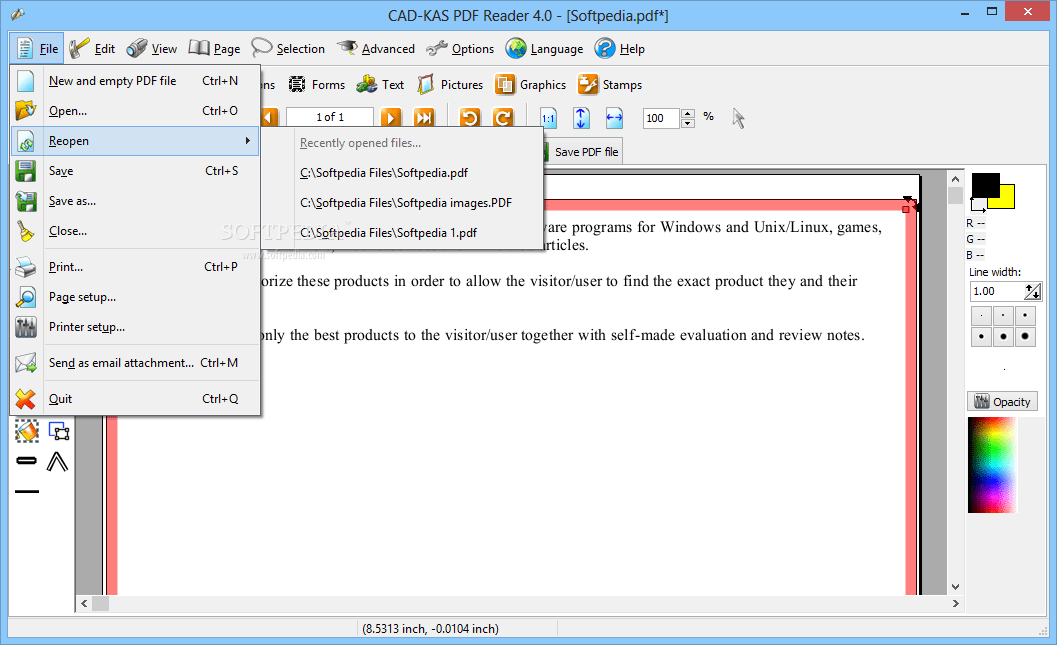Click the green floppy Save icon
The height and width of the screenshot is (645, 1057).
[26, 171]
